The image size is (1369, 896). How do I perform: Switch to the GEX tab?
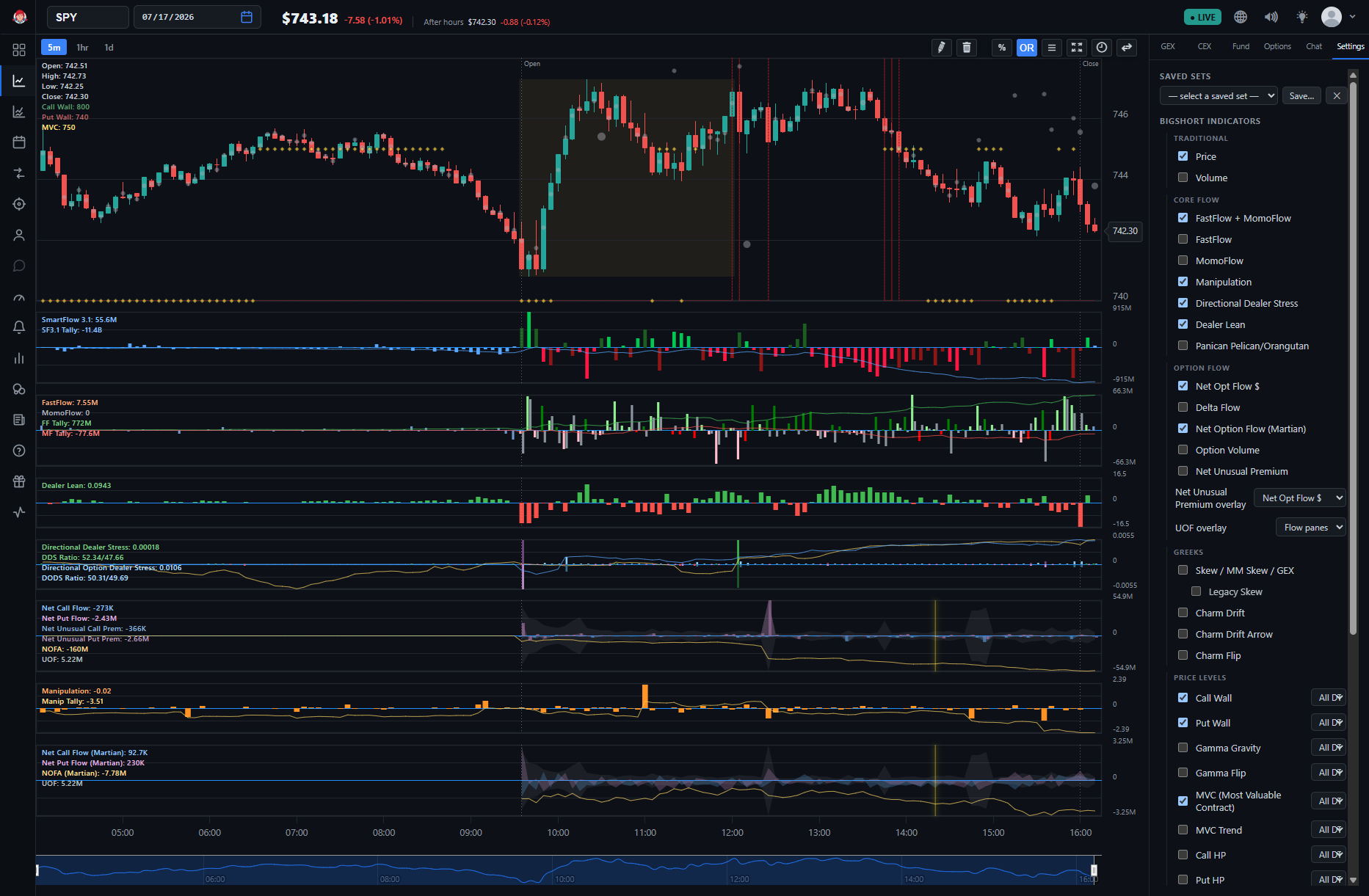[x=1168, y=46]
